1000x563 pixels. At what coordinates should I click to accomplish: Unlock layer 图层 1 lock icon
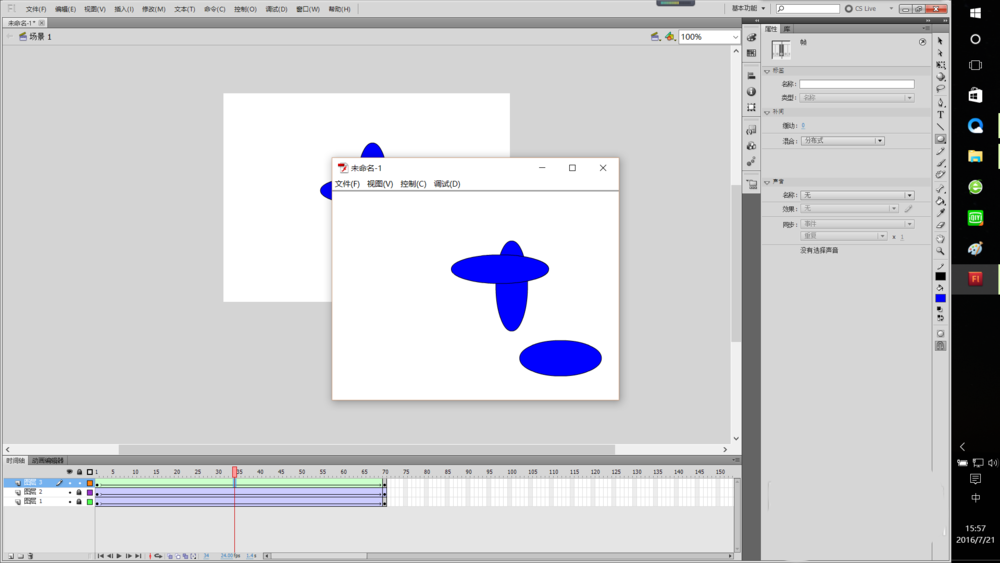click(79, 502)
